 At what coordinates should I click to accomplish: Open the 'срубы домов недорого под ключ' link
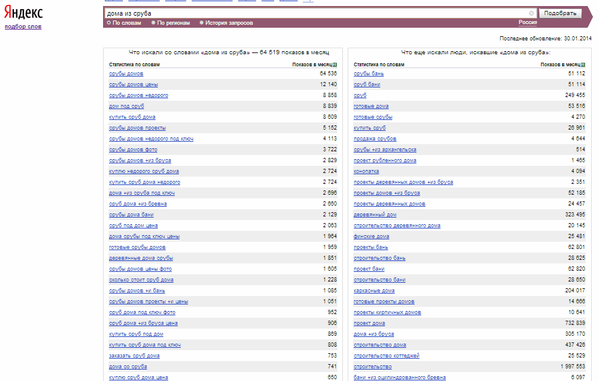pyautogui.click(x=151, y=139)
